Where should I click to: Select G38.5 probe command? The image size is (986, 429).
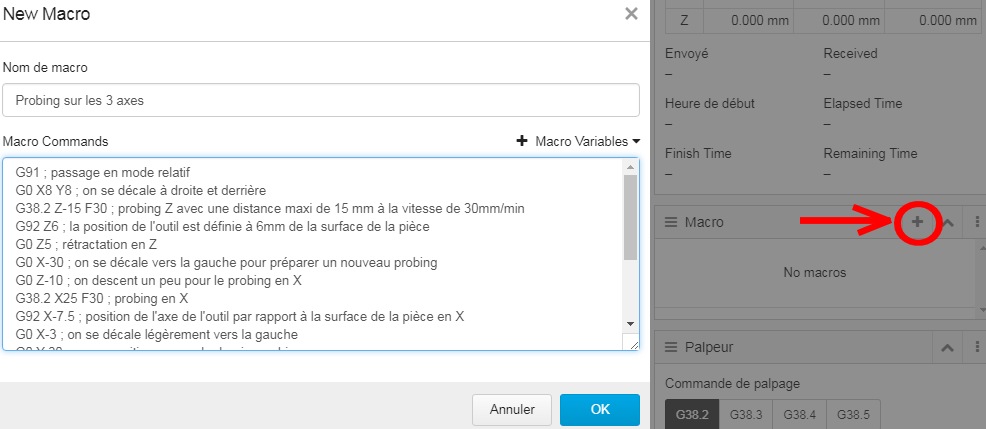pos(853,415)
